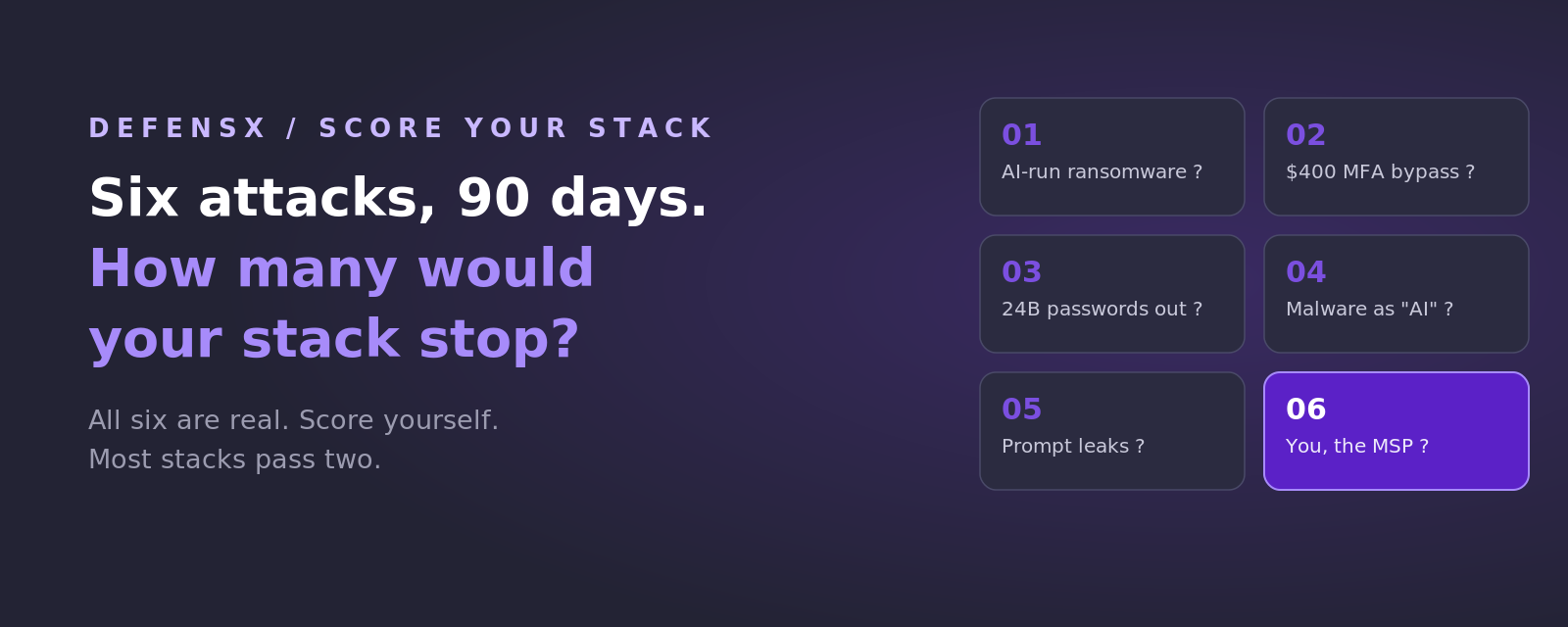Image resolution: width=1568 pixels, height=627 pixels.
Task: Click the DEFENSX / SCORE YOUR STACK heading
Action: point(400,129)
